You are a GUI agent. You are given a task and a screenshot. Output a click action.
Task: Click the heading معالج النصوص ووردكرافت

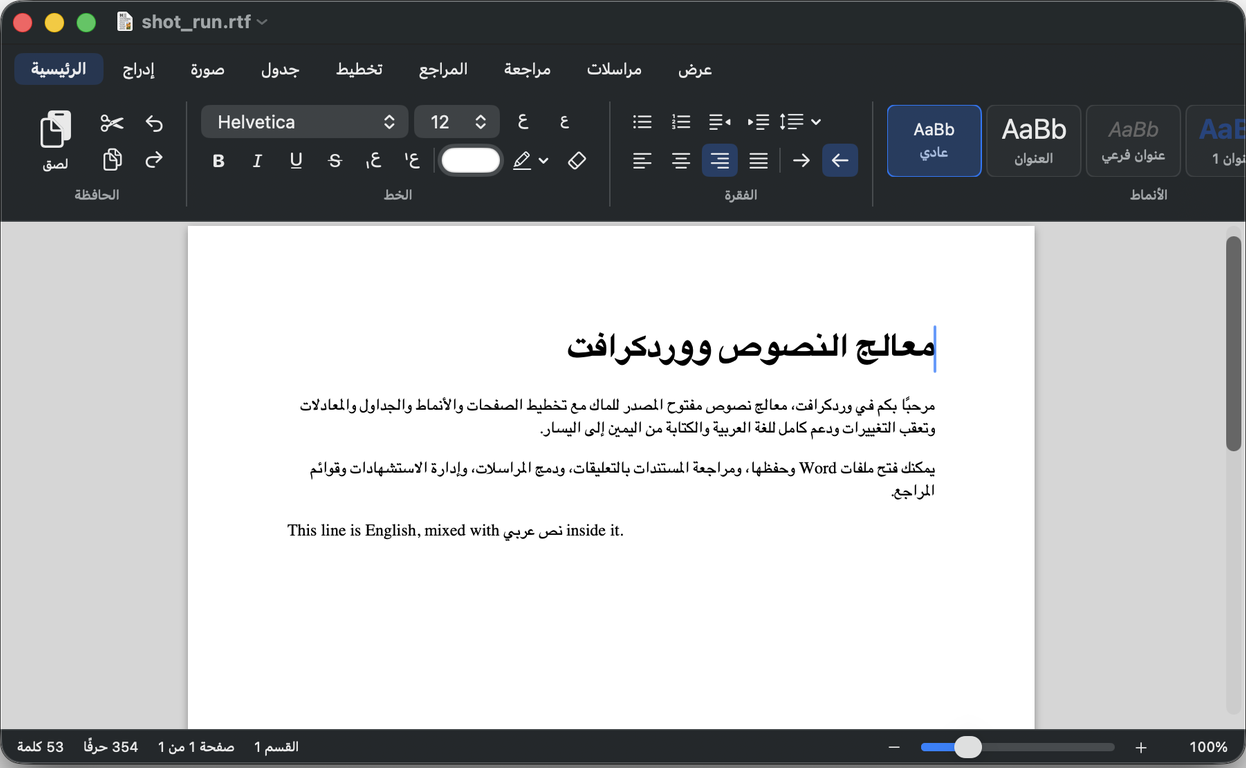click(750, 347)
